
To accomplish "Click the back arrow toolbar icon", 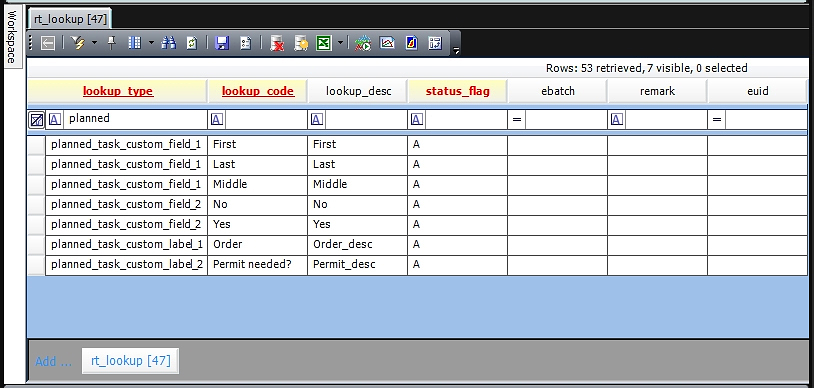I will [48, 43].
